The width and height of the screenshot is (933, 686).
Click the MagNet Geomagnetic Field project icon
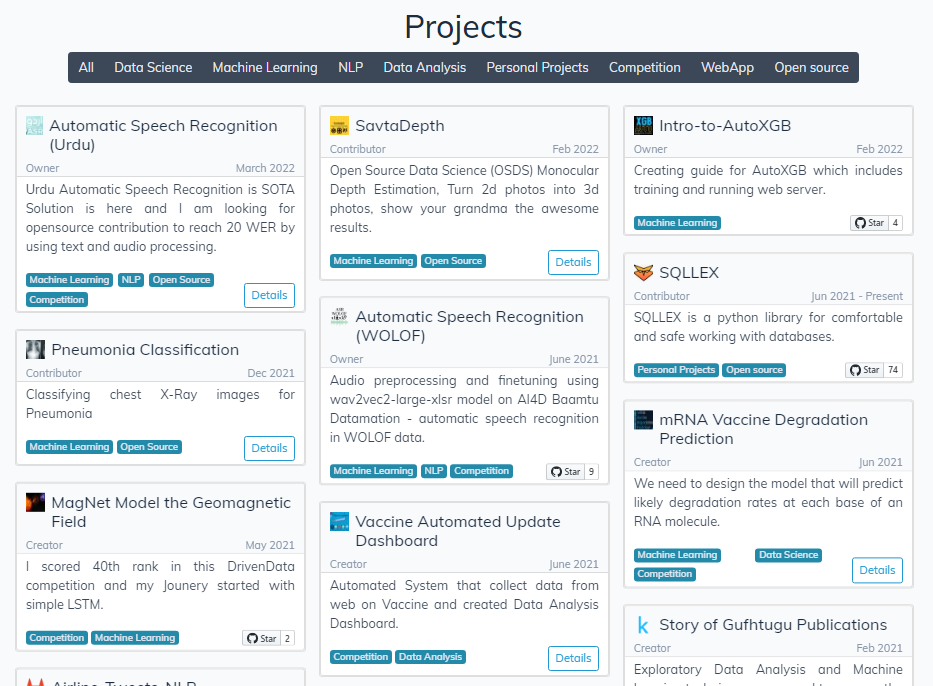tap(35, 502)
